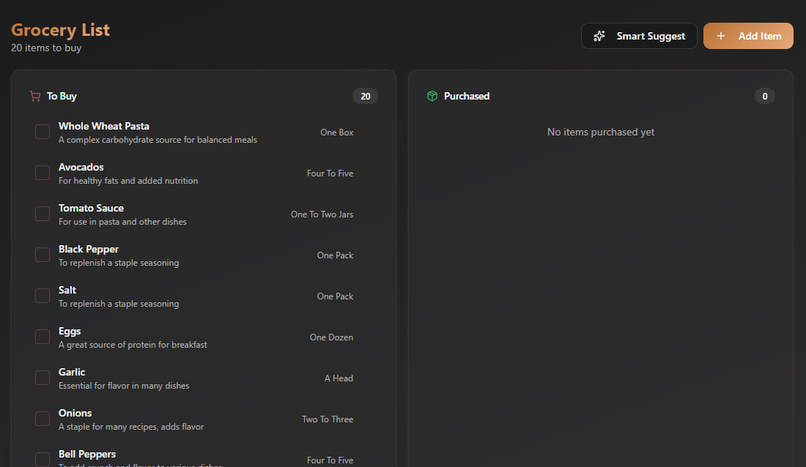Check the Salt item checkbox
806x467 pixels.
point(42,296)
